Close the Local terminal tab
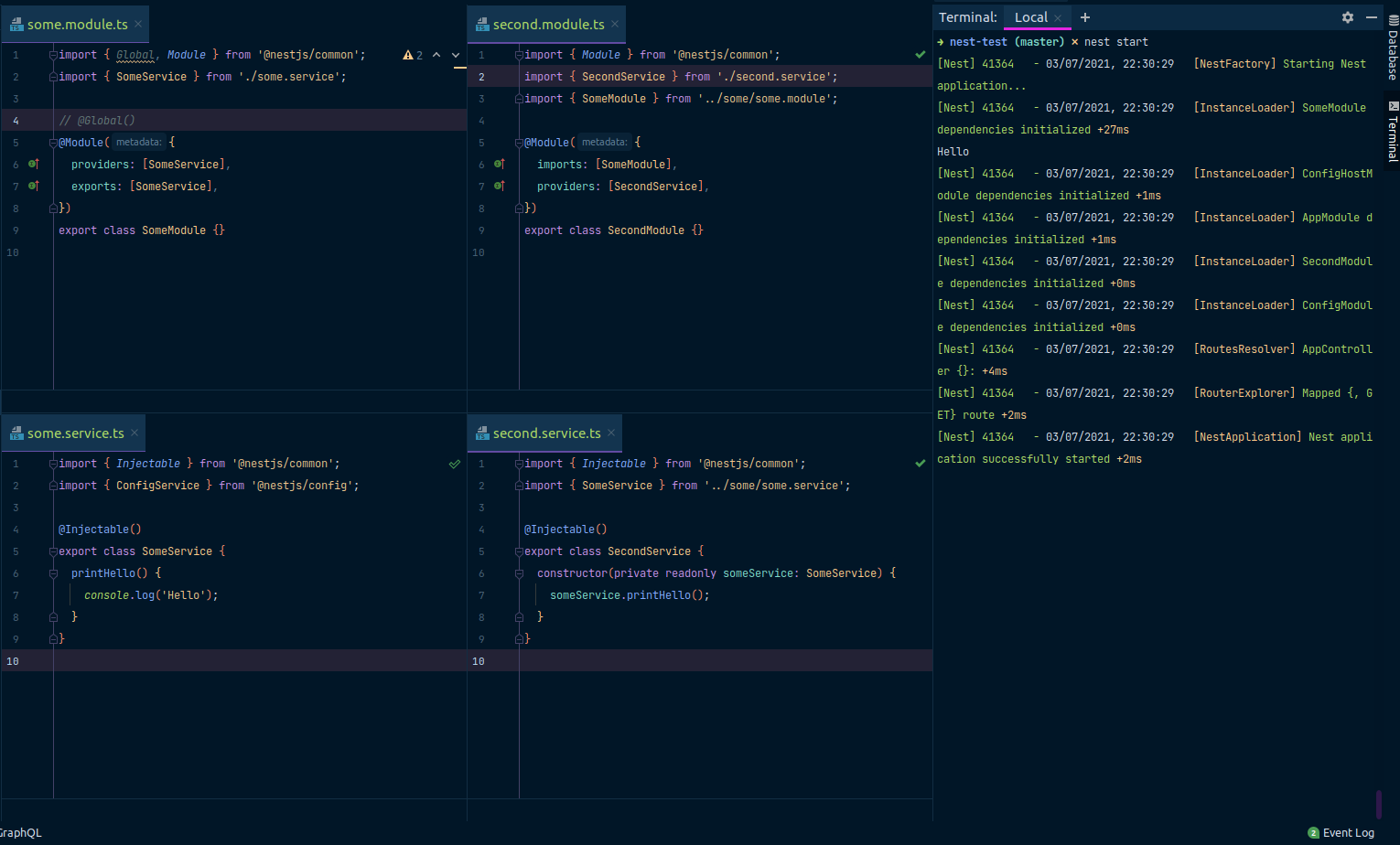 pyautogui.click(x=1058, y=18)
